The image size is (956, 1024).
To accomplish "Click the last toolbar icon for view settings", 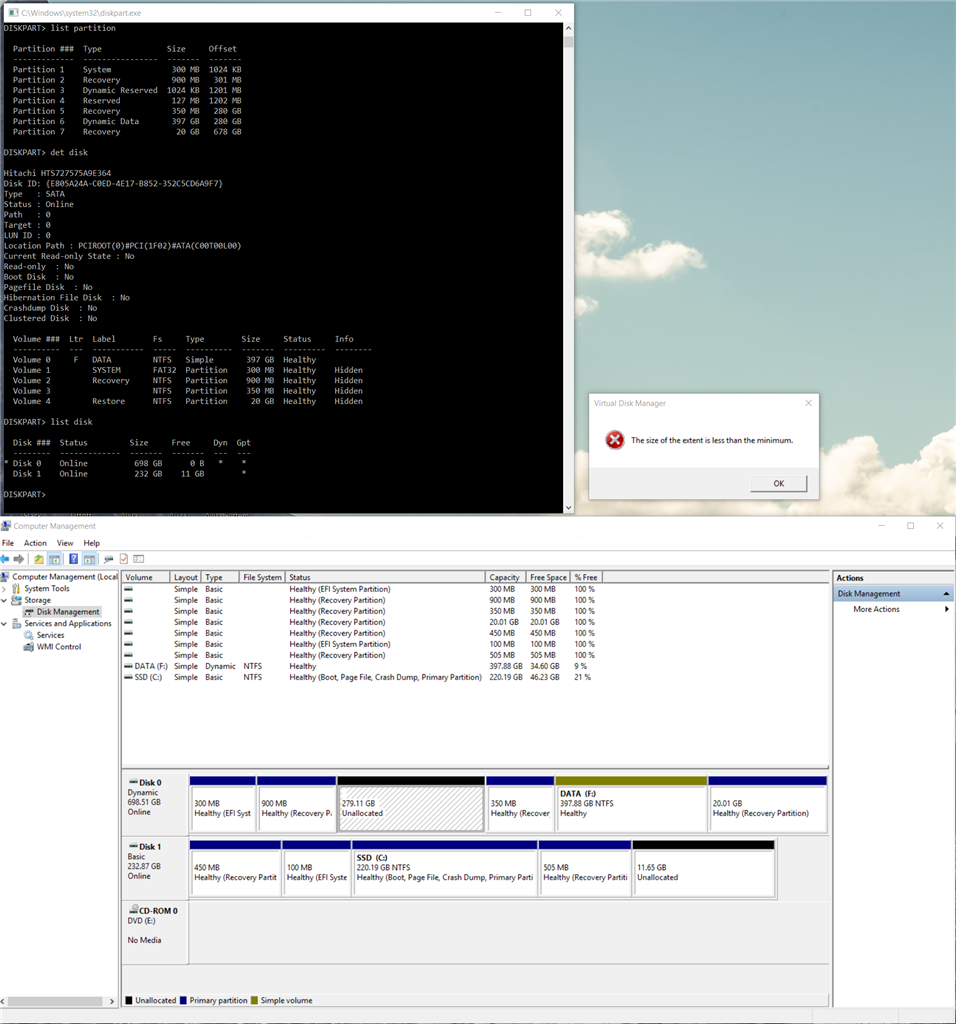I will pyautogui.click(x=138, y=559).
